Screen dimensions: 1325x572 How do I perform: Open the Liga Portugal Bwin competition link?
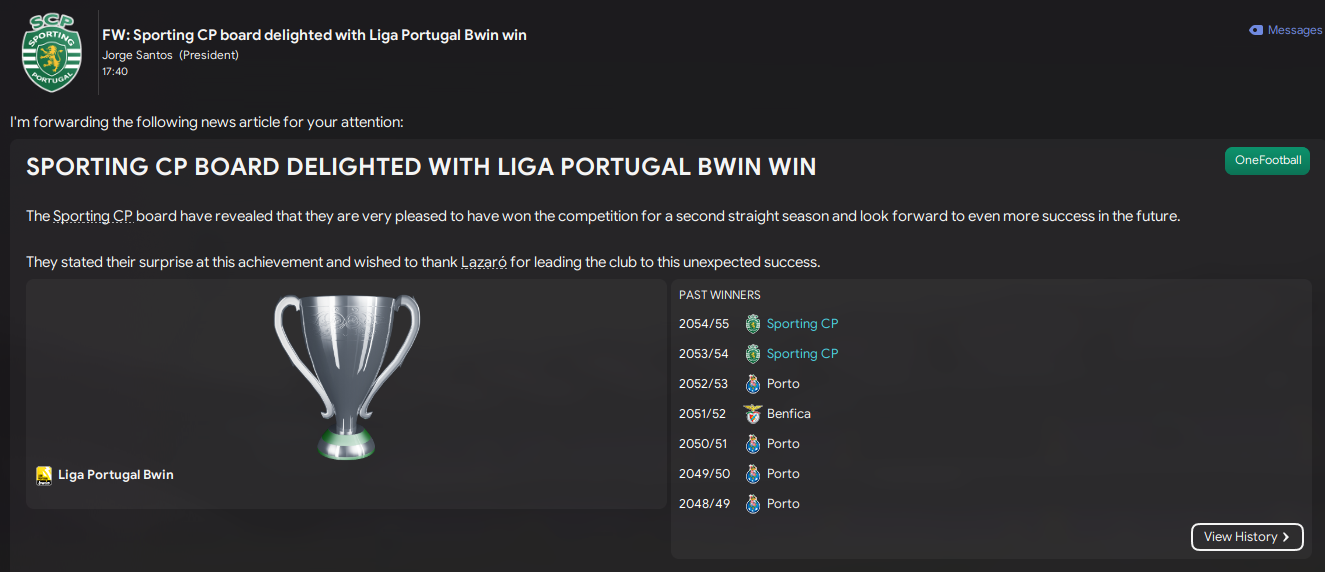(x=116, y=475)
